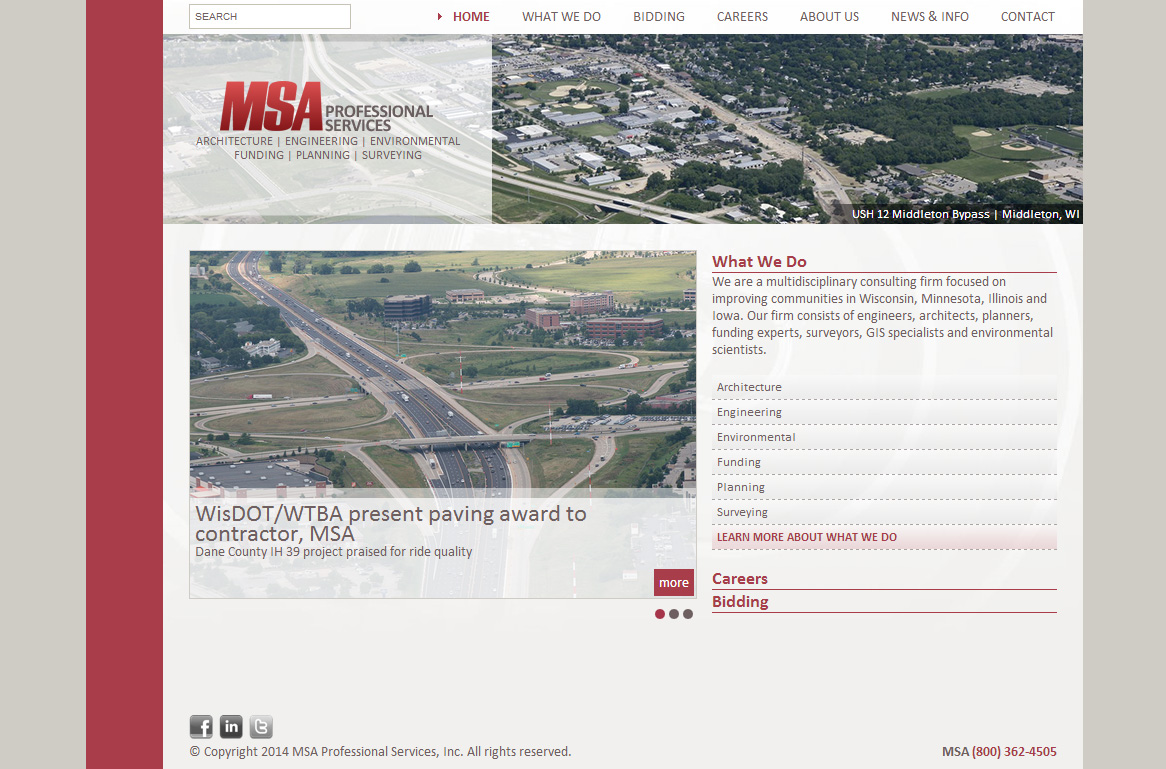
Task: Select the third carousel indicator dot
Action: 687,614
